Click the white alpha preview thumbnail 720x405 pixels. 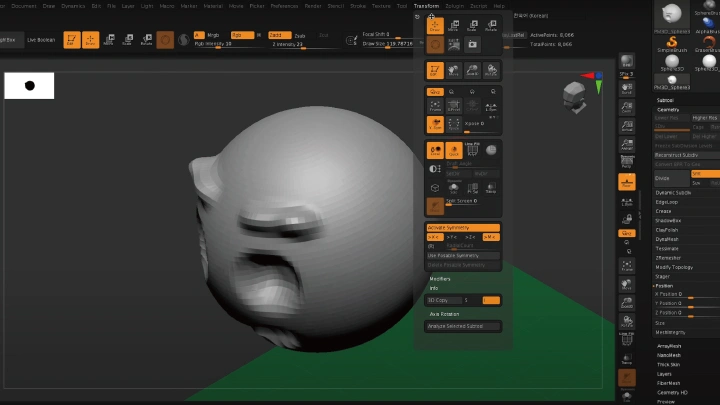[29, 85]
